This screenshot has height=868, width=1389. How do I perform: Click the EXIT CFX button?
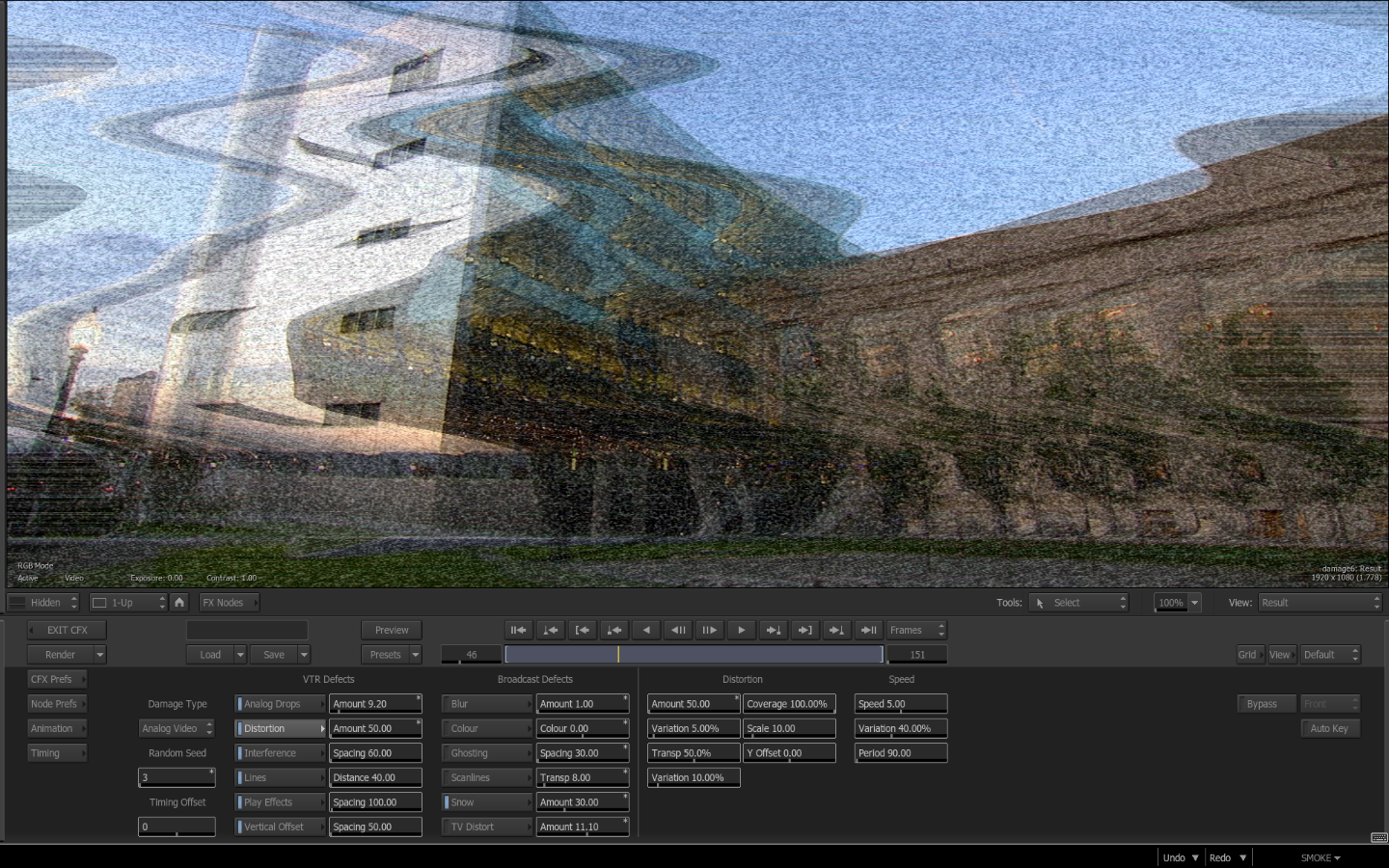67,630
